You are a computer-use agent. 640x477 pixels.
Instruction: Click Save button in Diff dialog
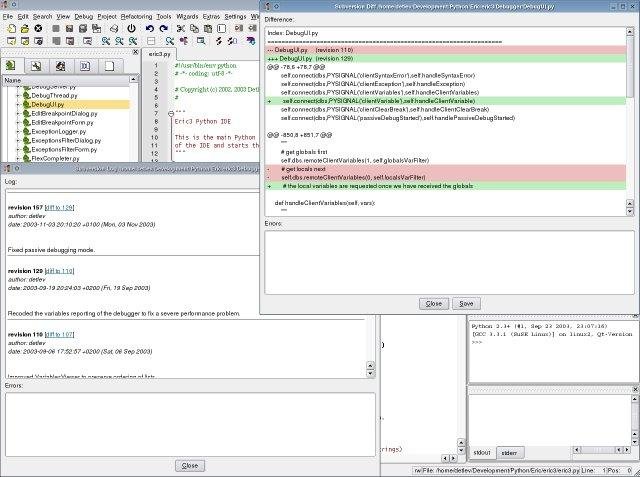tap(466, 303)
